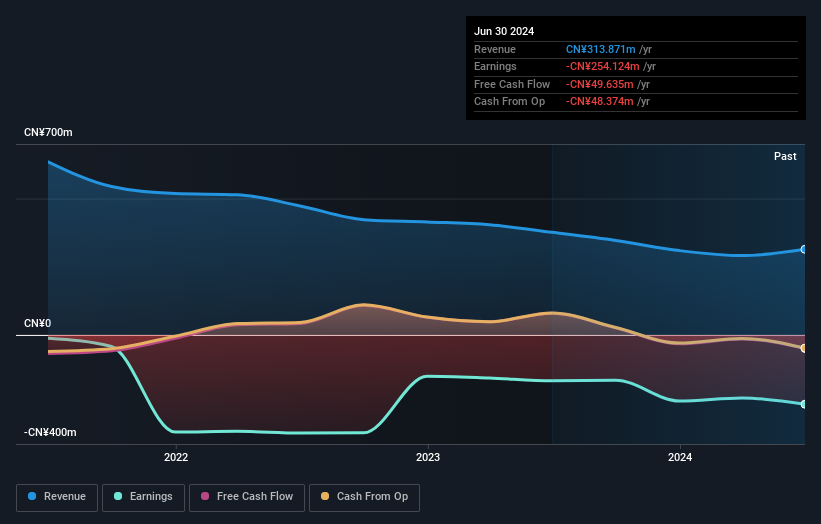821x524 pixels.
Task: Click the 2024 x-axis label
Action: [x=680, y=458]
